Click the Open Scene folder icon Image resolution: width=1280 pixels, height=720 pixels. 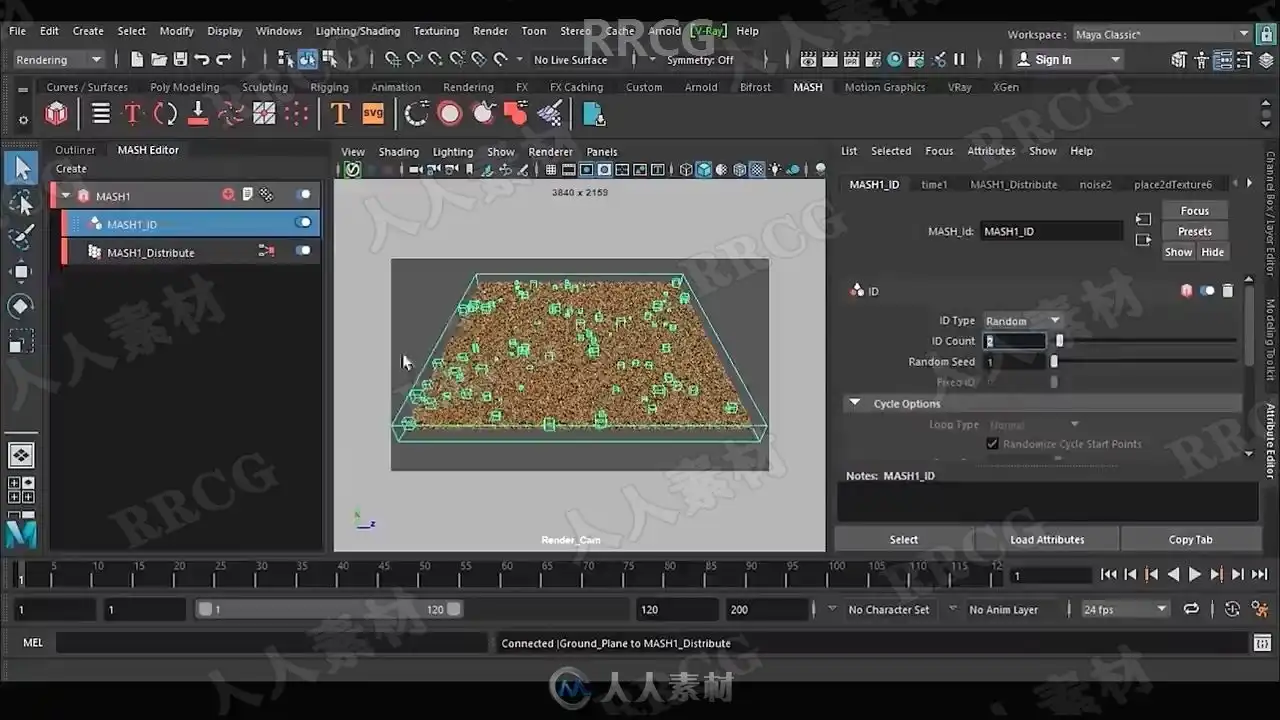tap(159, 59)
